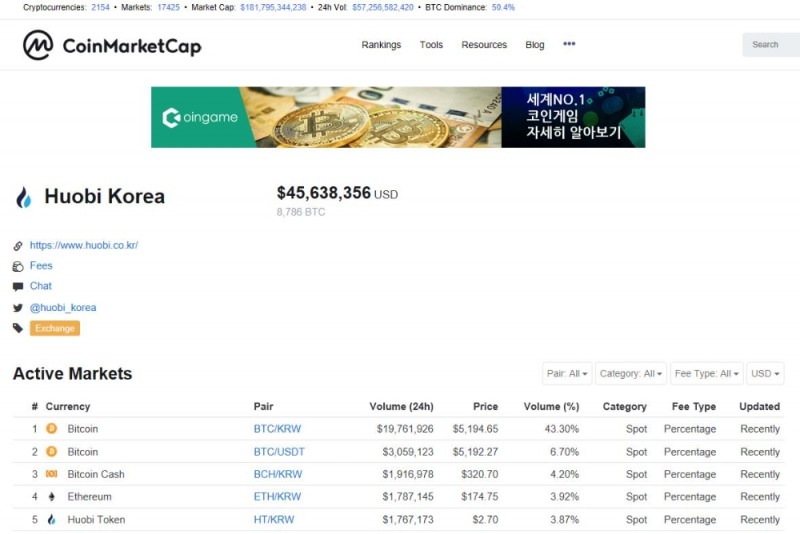The height and width of the screenshot is (534, 800).
Task: Visit the huobi.co.kr website link
Action: [x=84, y=245]
